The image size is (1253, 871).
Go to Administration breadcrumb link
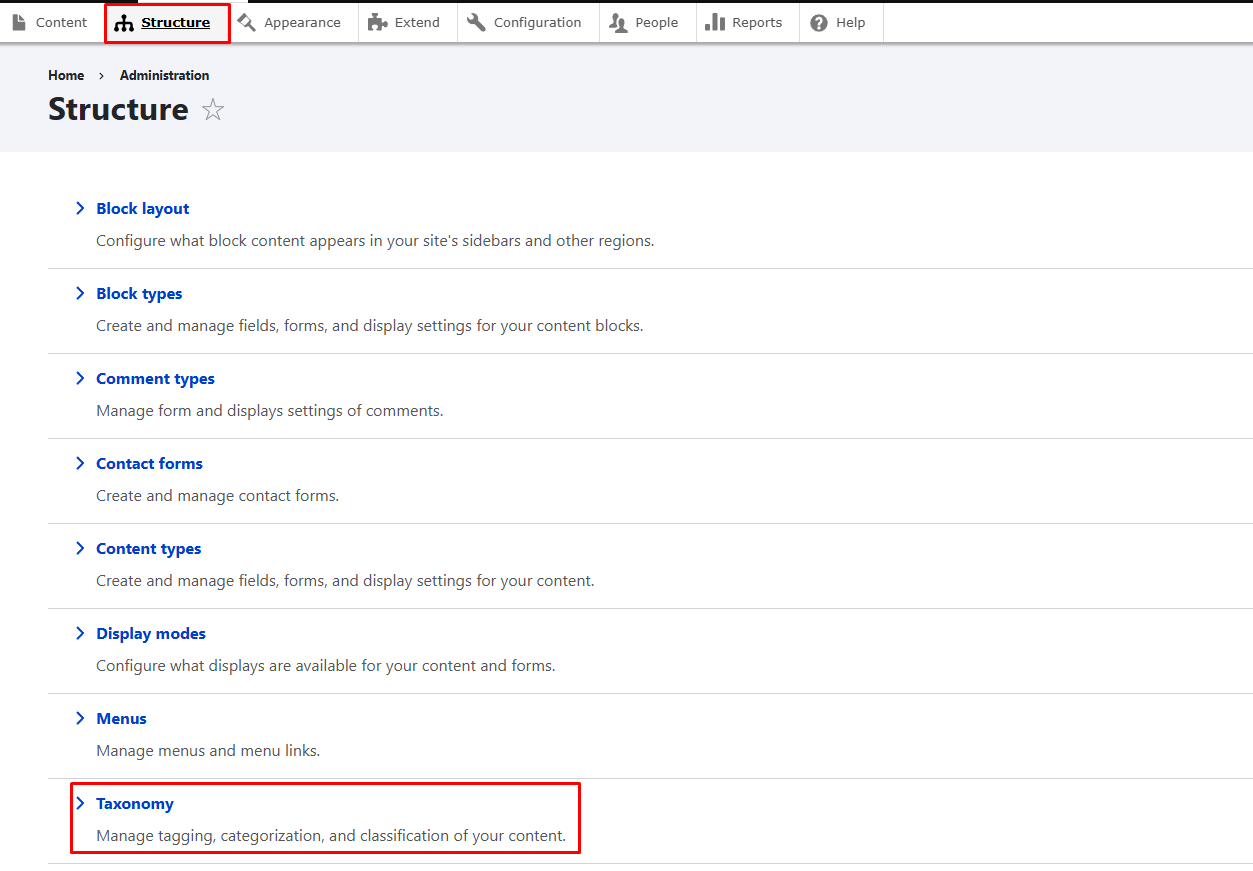pos(164,75)
